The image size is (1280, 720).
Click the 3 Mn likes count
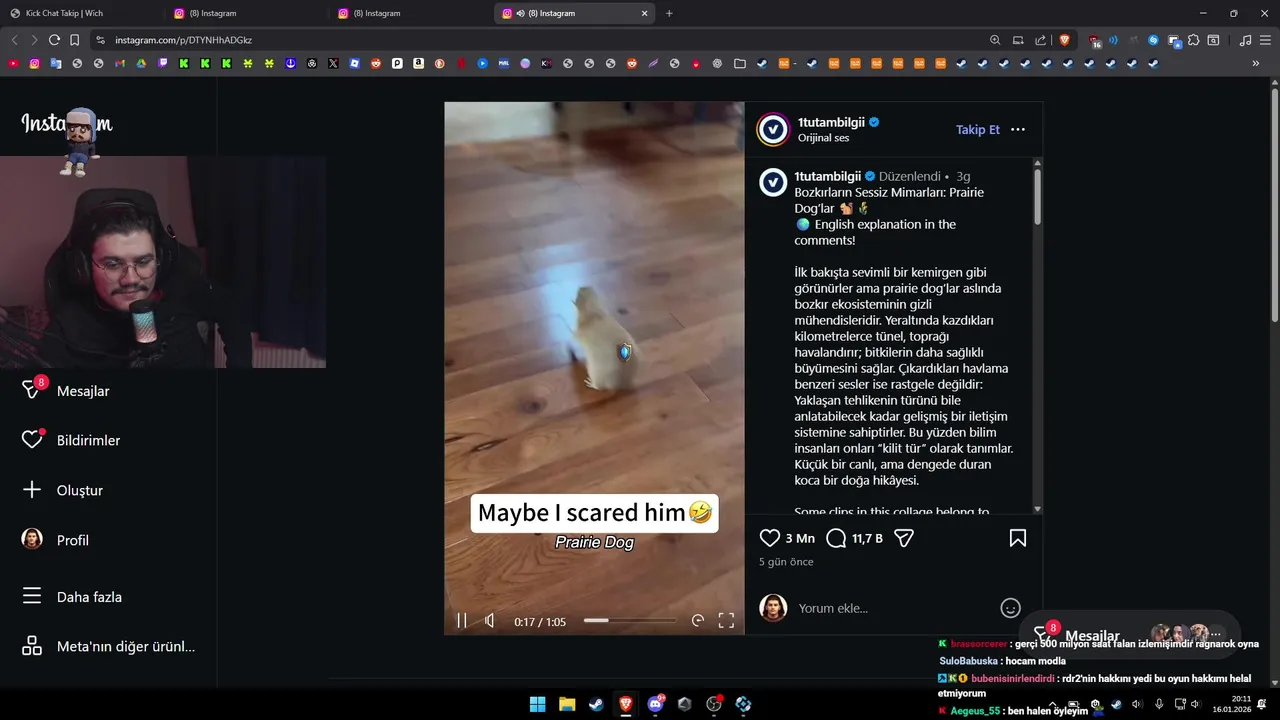tap(800, 538)
